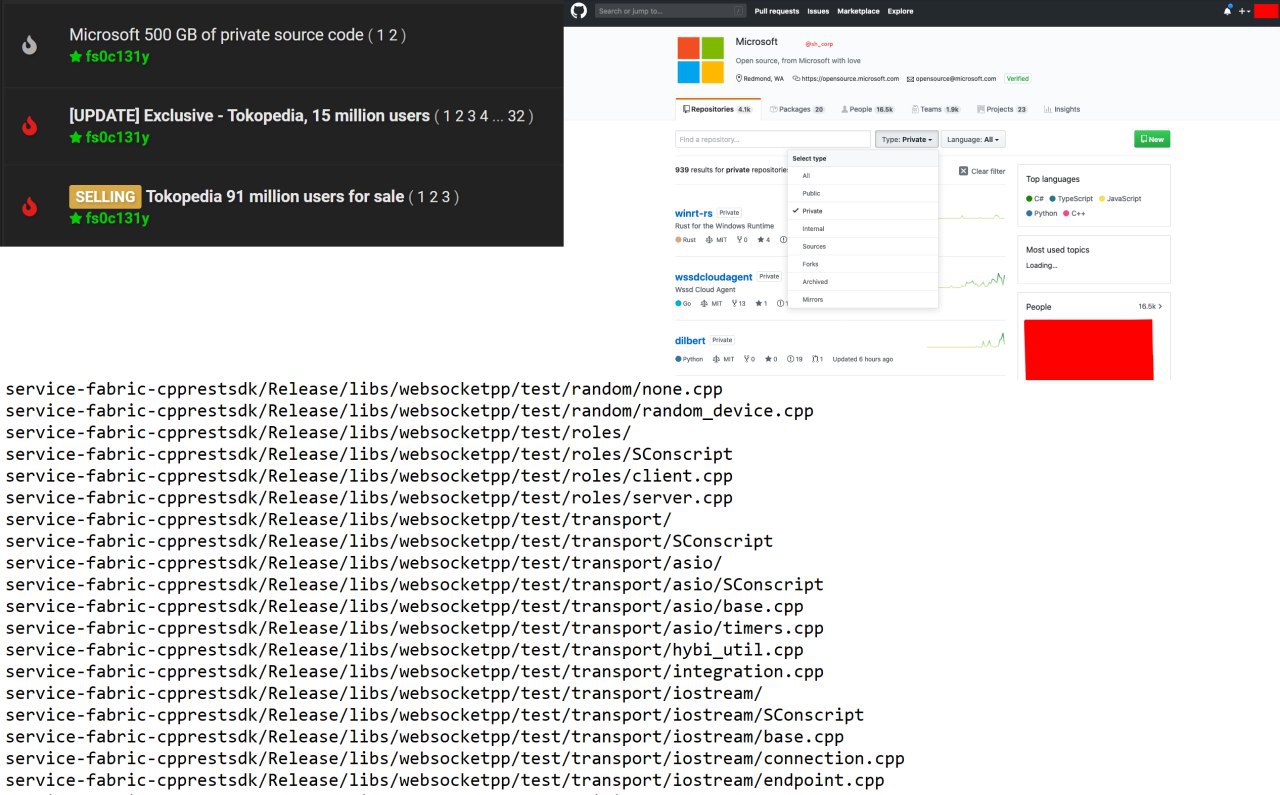Click the red flame icon beside SELLING Tokopedia thread
This screenshot has width=1280, height=795.
point(30,206)
